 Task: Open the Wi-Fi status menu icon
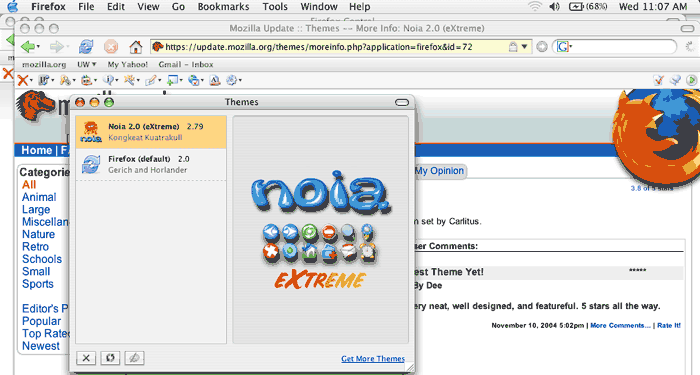[534, 6]
